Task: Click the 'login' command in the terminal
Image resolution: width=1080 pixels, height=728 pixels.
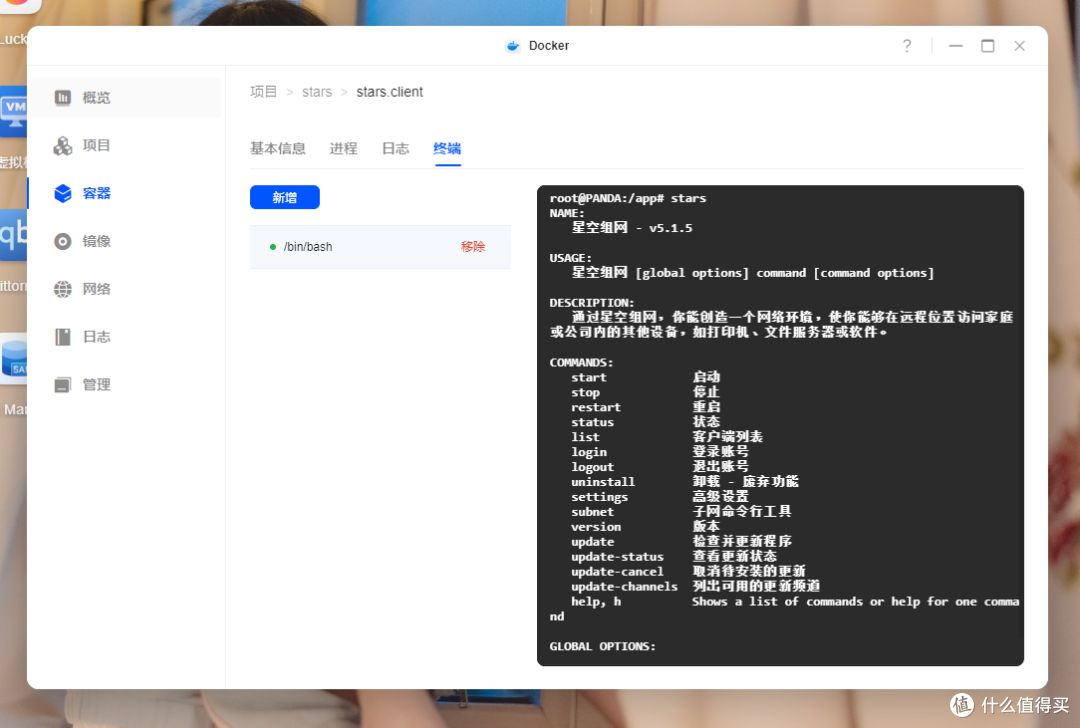Action: (x=589, y=453)
